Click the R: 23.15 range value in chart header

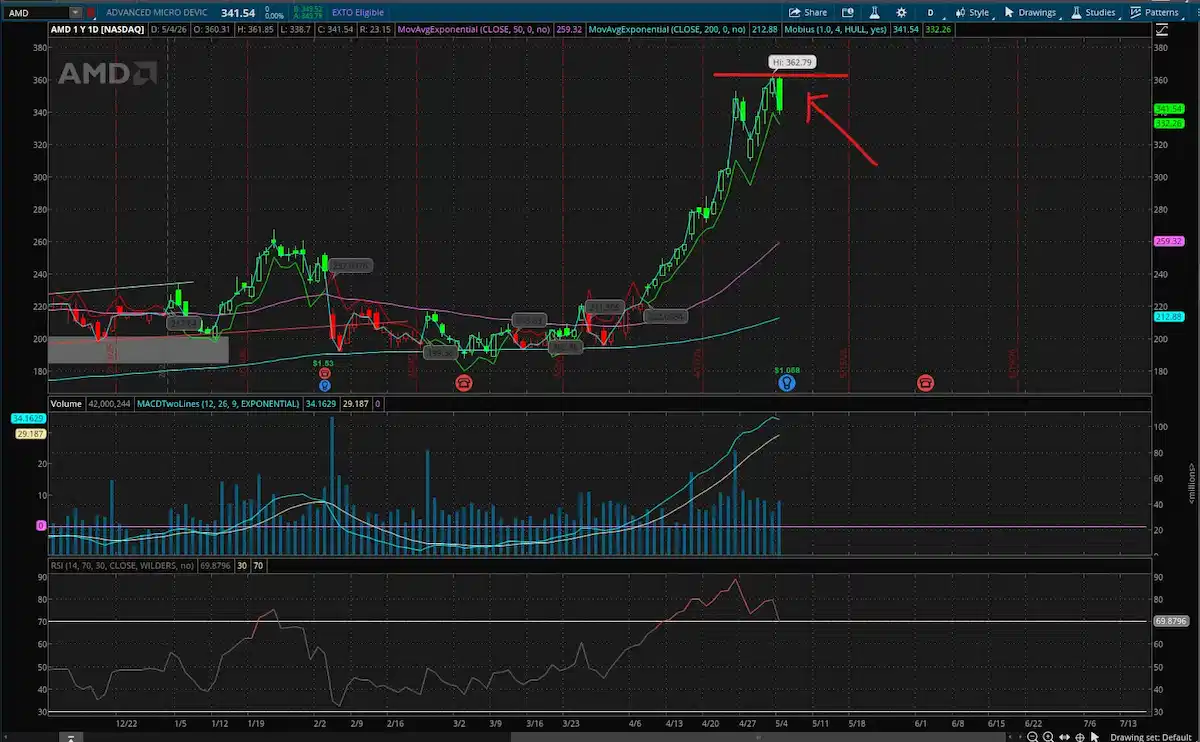pyautogui.click(x=376, y=30)
